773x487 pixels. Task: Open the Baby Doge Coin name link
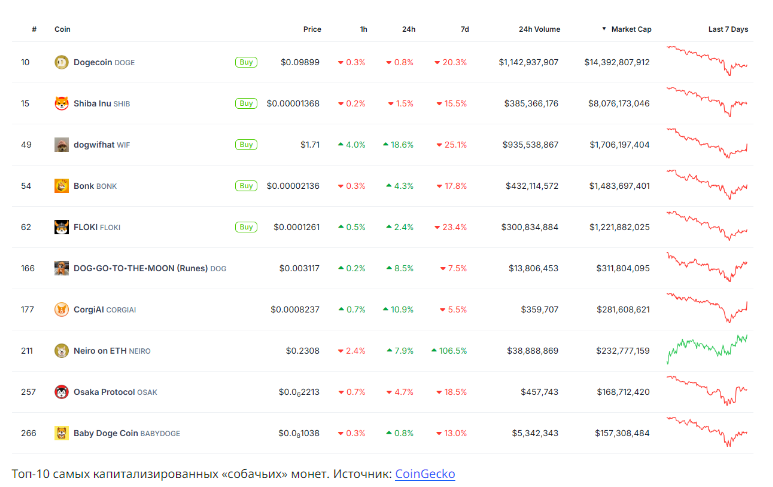click(x=127, y=433)
